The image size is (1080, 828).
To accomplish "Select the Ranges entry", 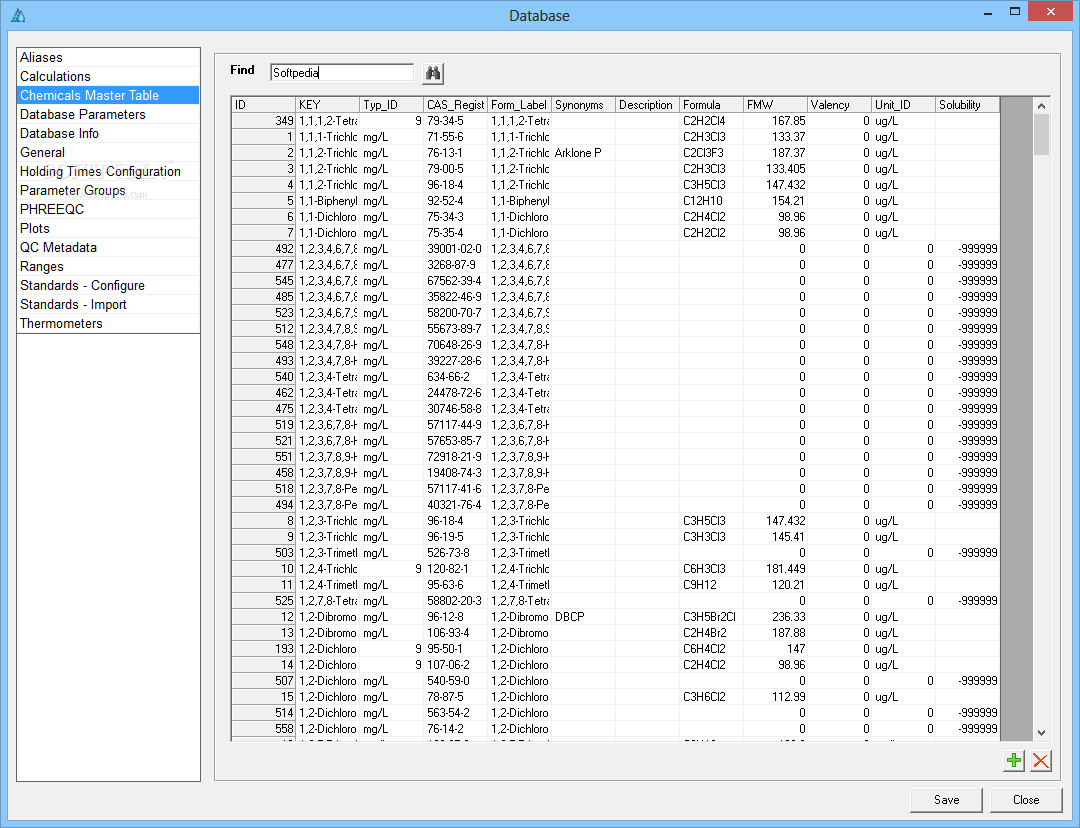I will point(108,267).
